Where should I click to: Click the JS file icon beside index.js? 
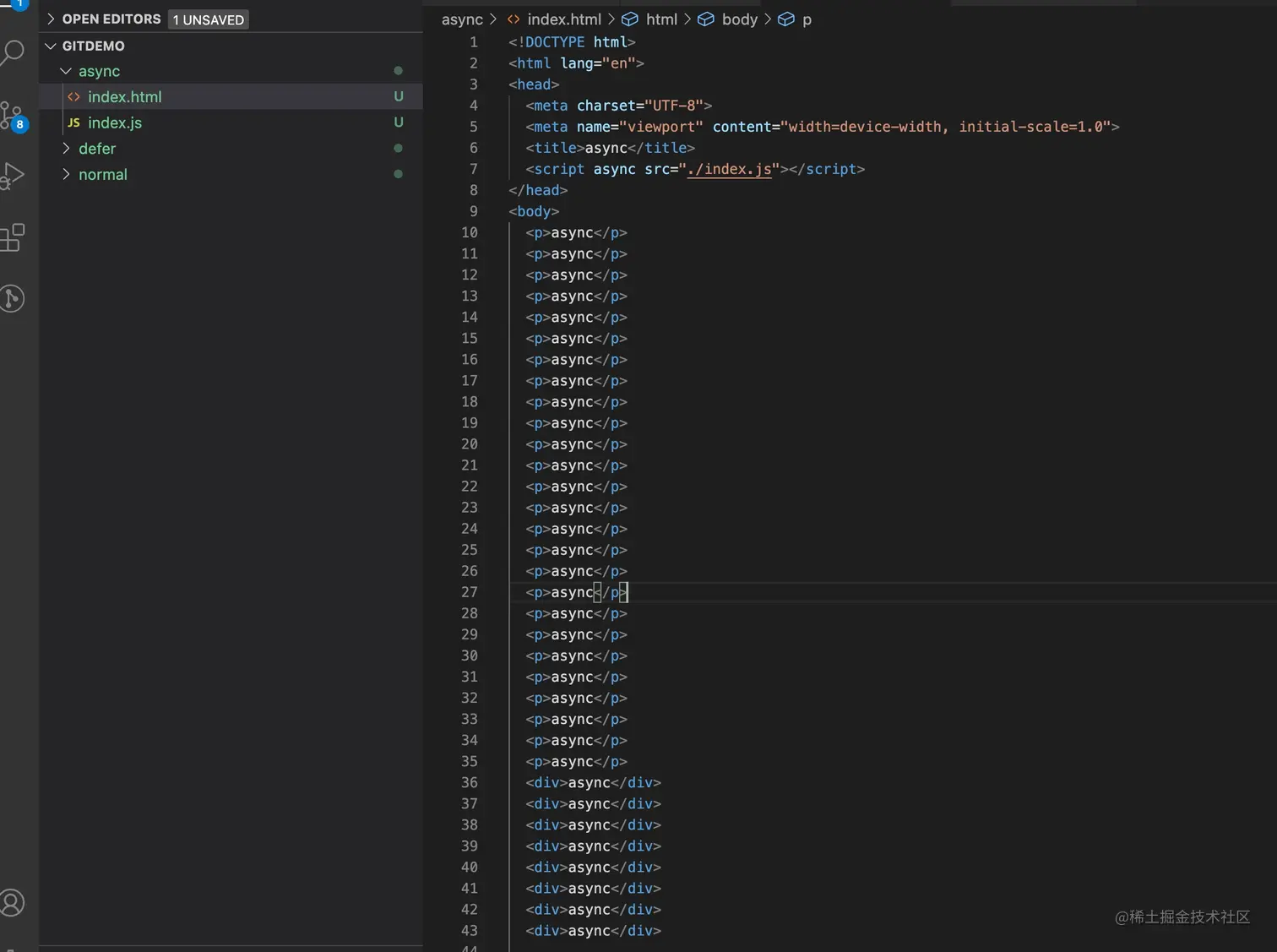click(73, 122)
